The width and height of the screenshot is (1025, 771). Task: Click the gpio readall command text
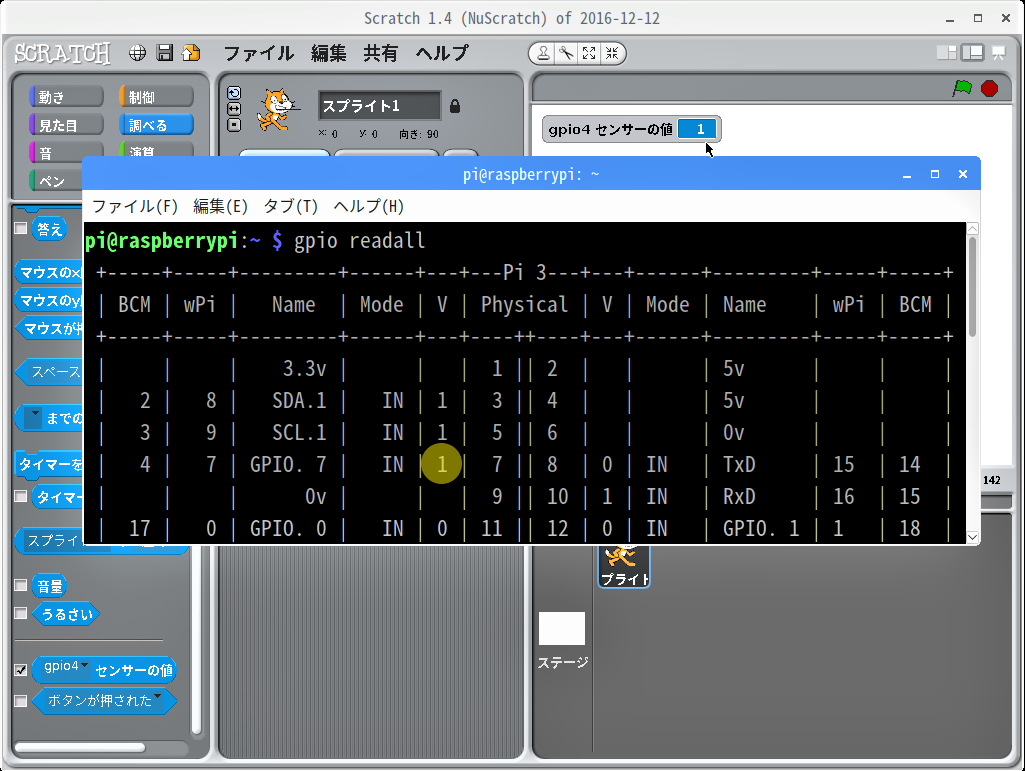click(360, 241)
